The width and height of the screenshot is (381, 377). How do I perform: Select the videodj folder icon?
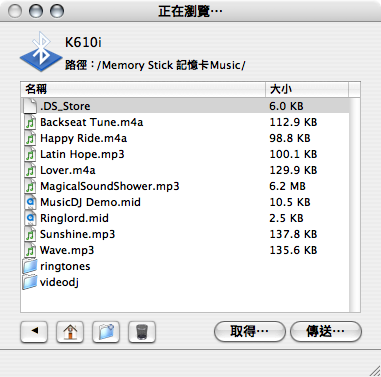click(x=30, y=282)
